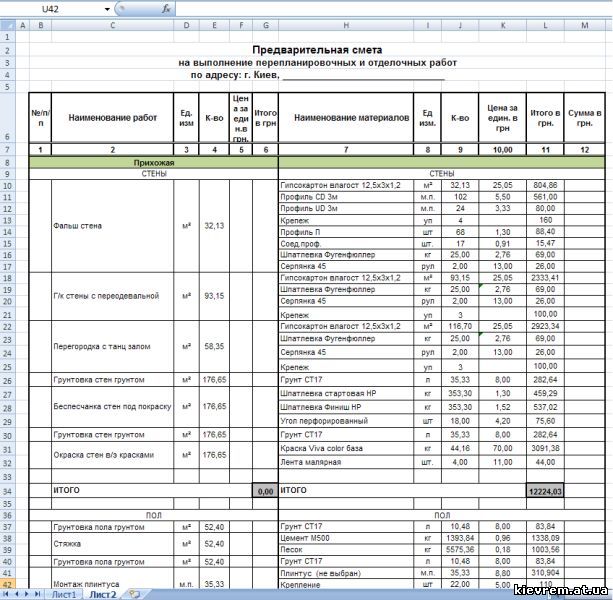Image resolution: width=613 pixels, height=600 pixels.
Task: Select column H by its header
Action: 346,25
